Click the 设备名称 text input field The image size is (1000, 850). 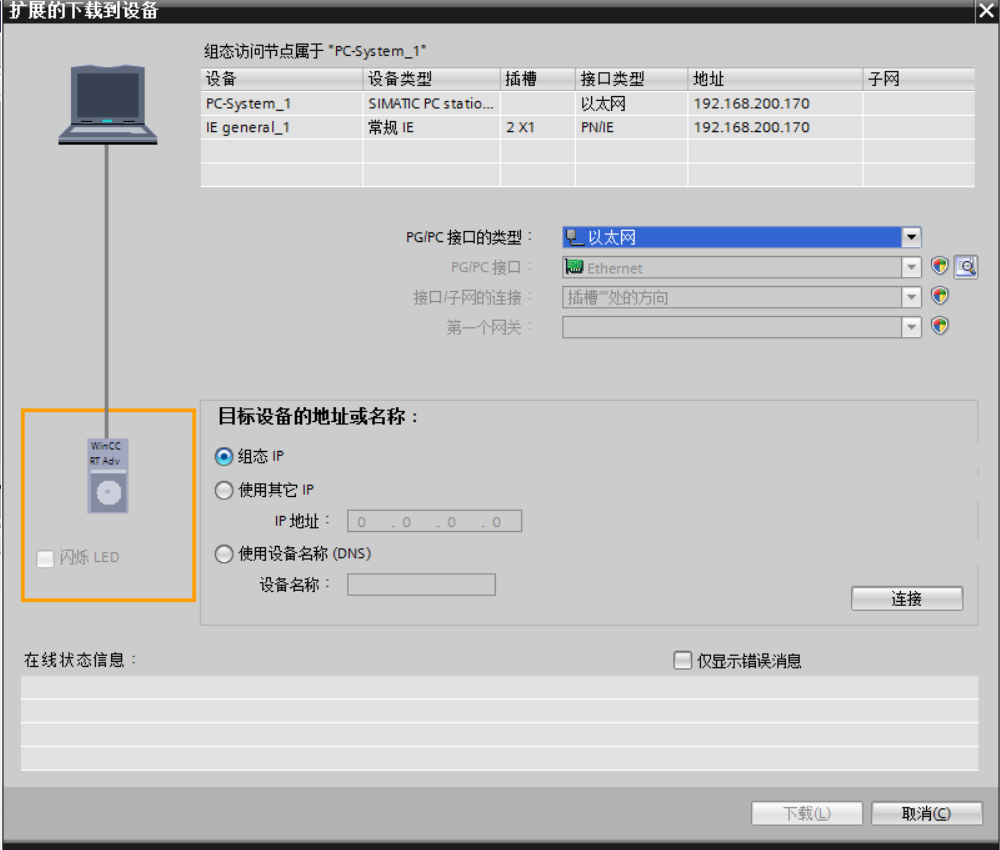(421, 585)
